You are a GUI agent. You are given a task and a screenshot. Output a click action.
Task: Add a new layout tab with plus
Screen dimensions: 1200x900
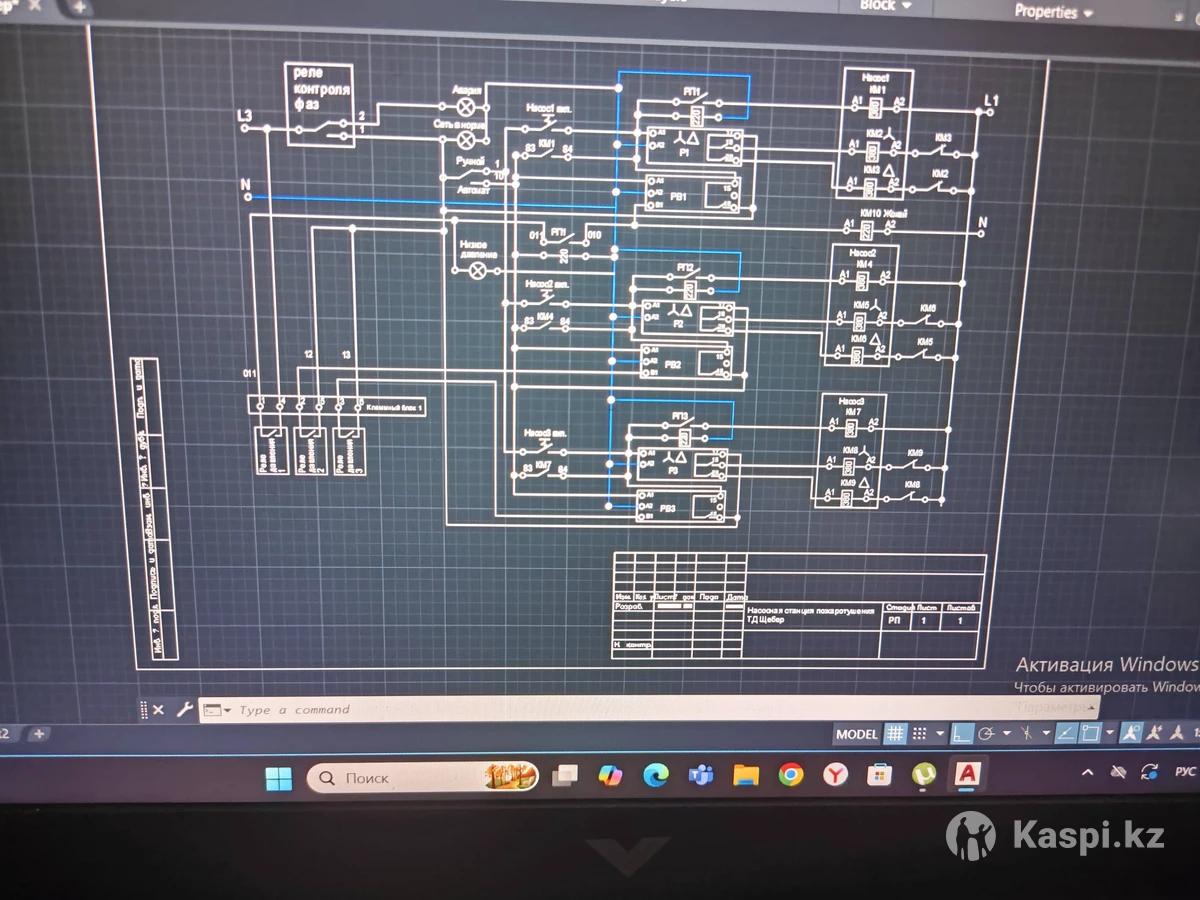click(38, 733)
